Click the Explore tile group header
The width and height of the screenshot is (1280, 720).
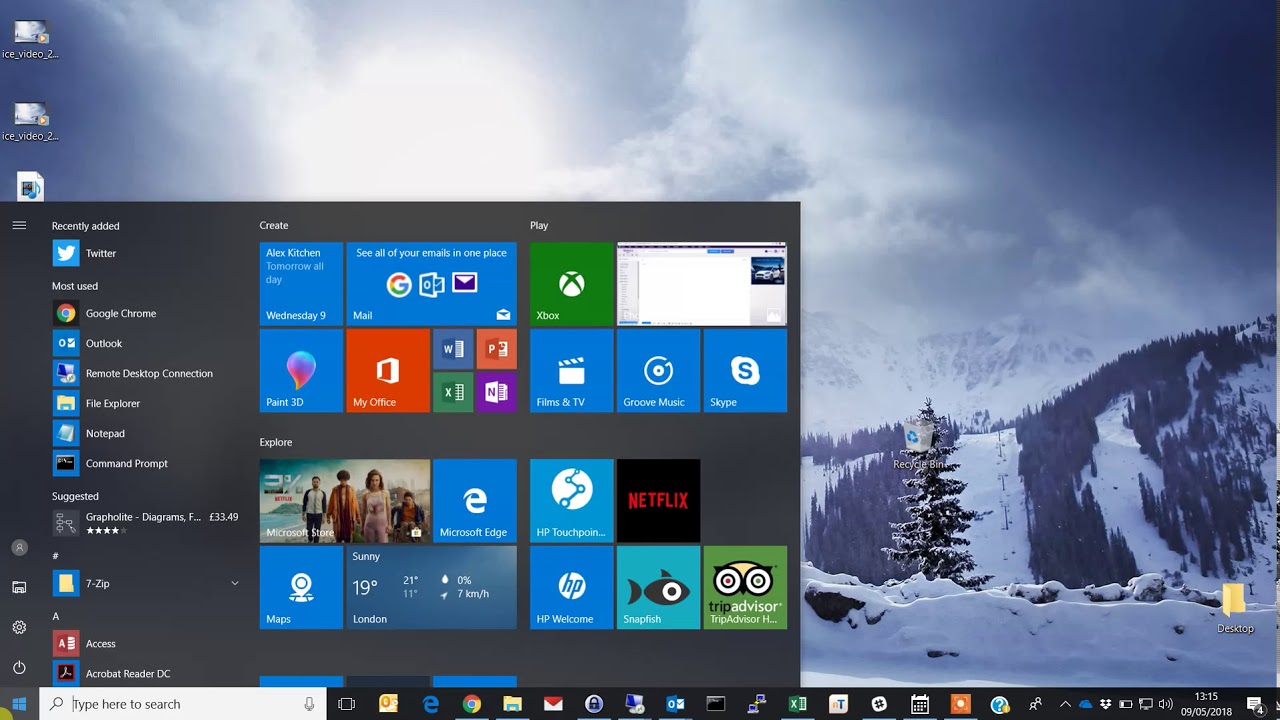276,442
